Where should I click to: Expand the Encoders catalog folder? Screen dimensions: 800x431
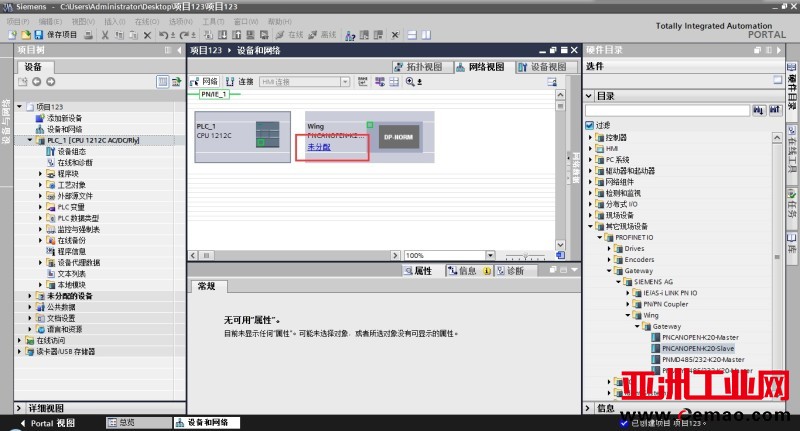point(609,260)
